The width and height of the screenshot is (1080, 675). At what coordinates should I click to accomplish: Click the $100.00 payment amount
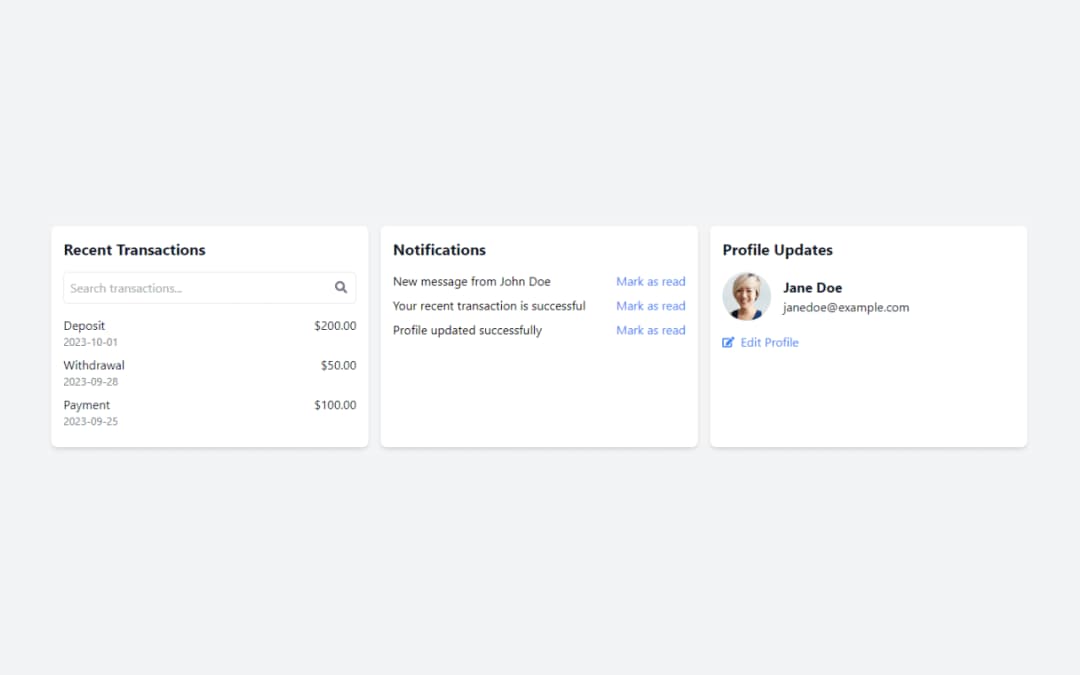[334, 406]
